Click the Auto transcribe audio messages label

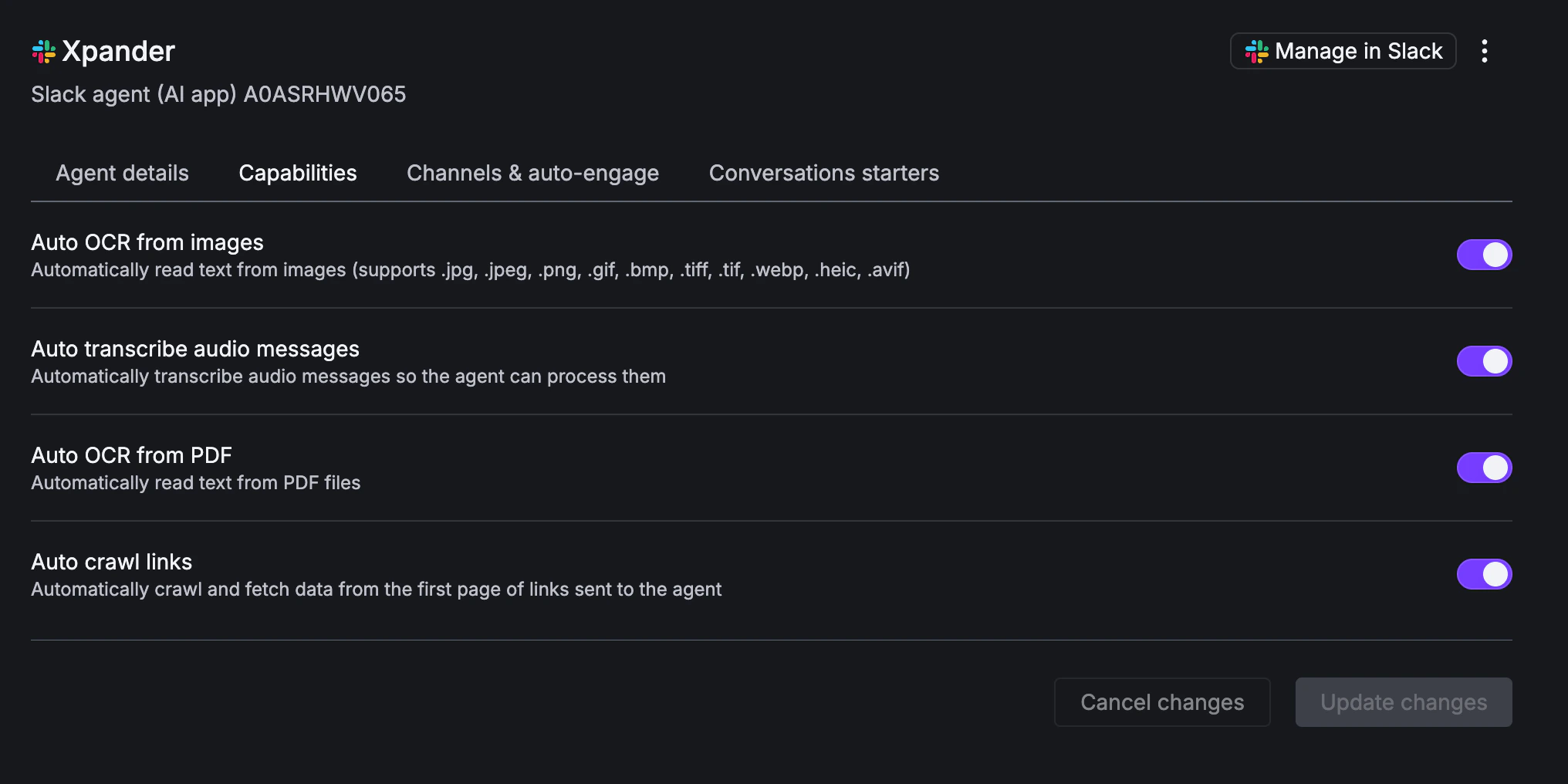194,348
